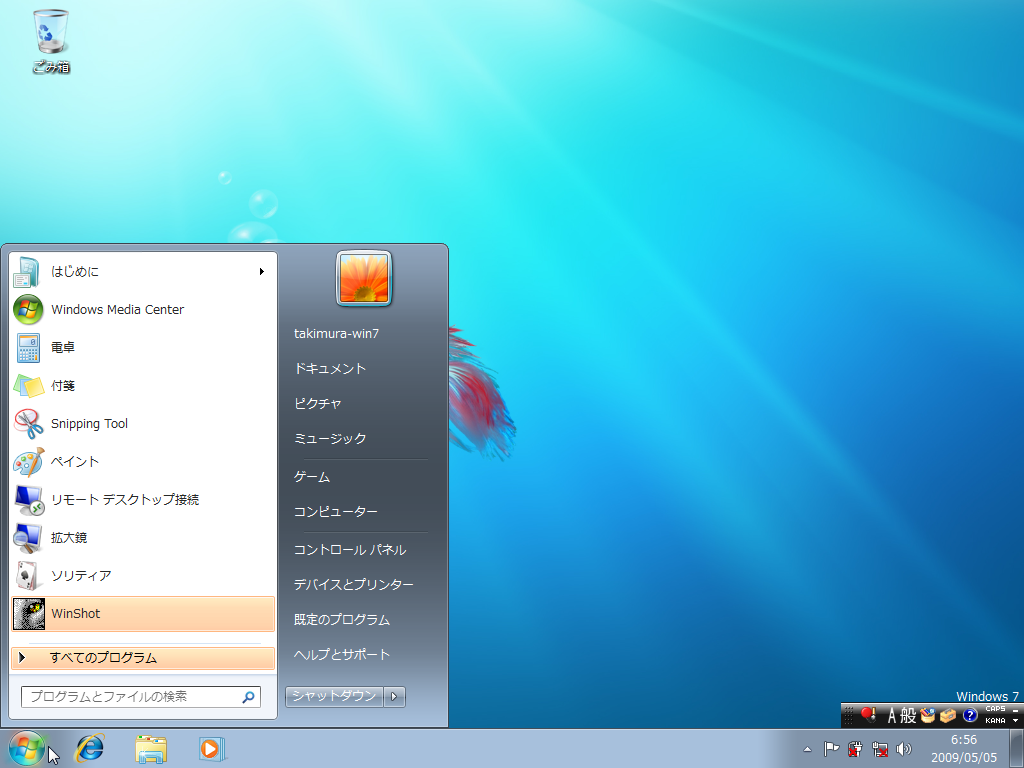
Task: Open the 電卓 calculator program
Action: (x=143, y=347)
